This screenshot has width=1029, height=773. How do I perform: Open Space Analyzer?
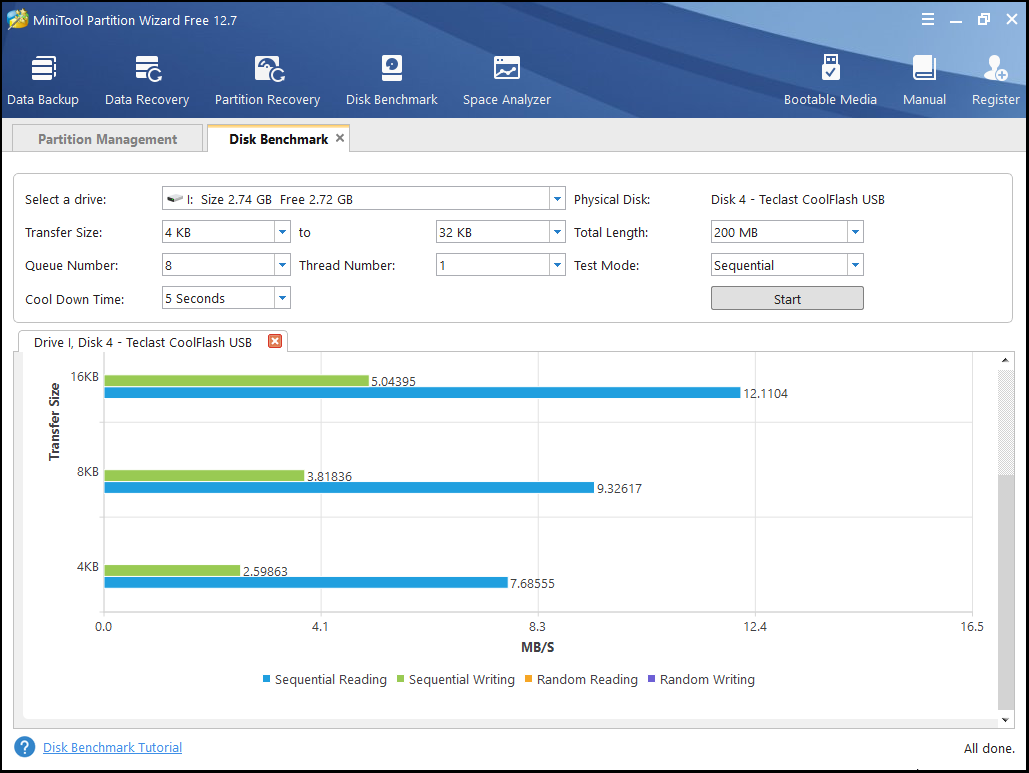tap(507, 81)
